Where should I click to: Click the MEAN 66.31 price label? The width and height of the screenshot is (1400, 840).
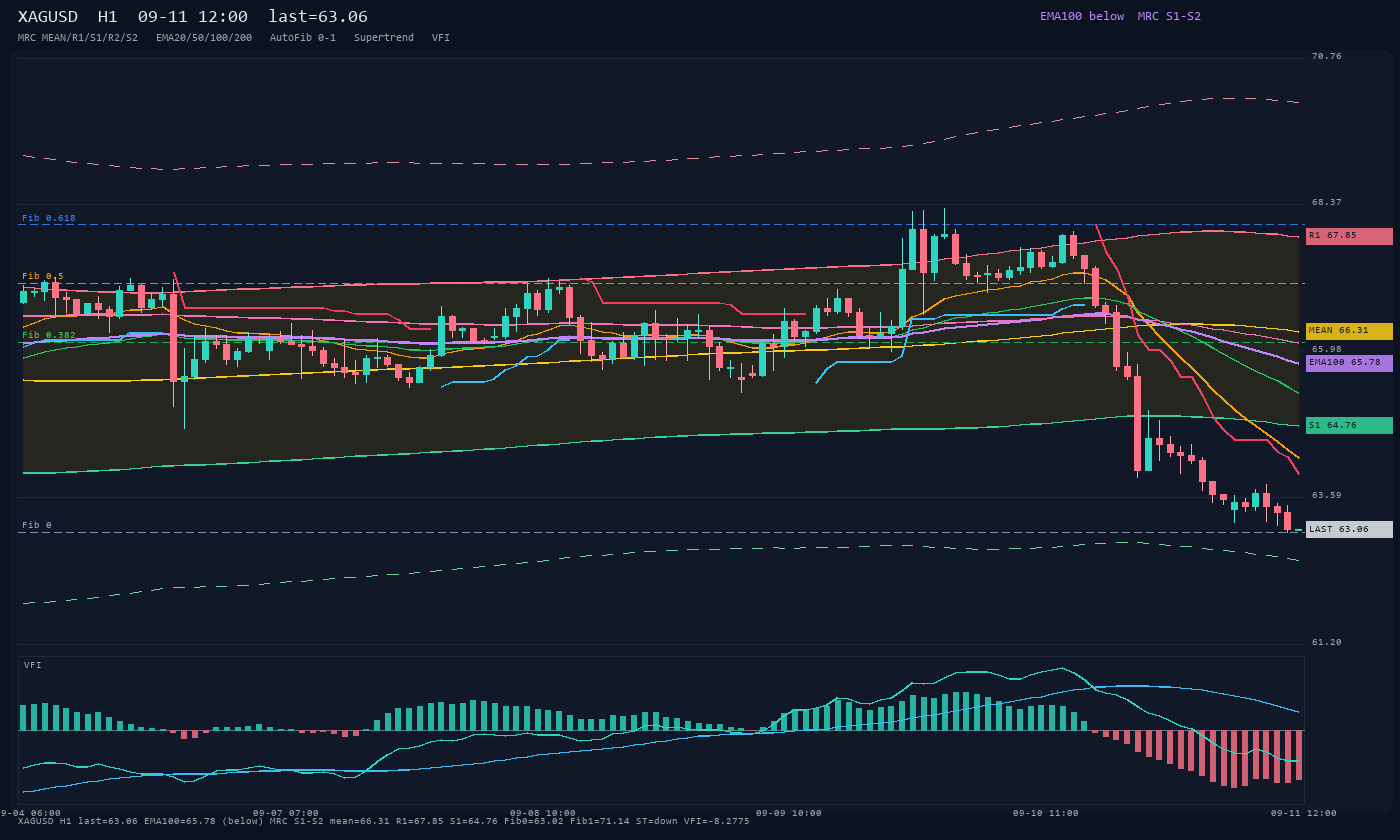(1349, 331)
